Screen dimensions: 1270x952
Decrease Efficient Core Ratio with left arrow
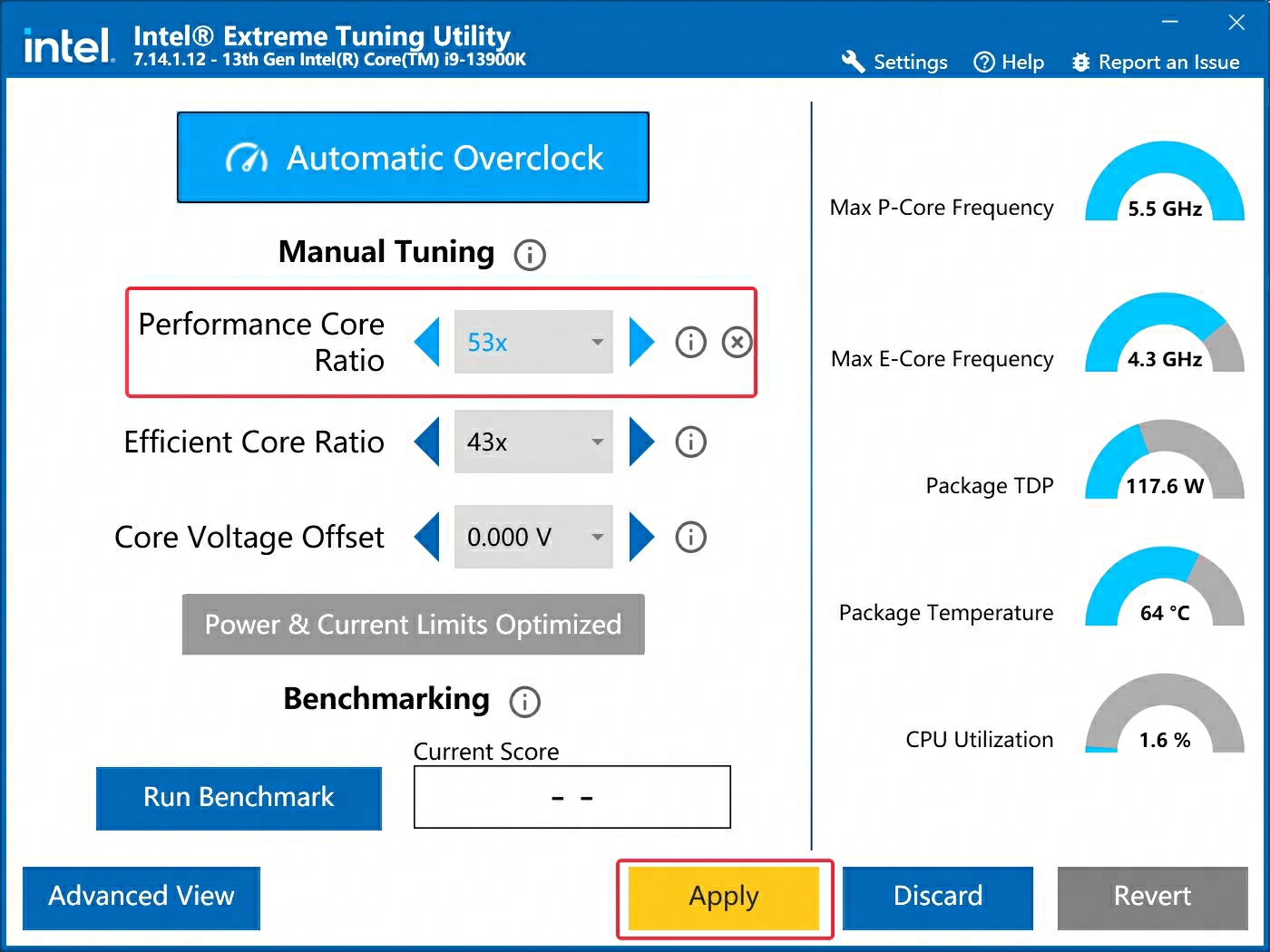pyautogui.click(x=426, y=442)
